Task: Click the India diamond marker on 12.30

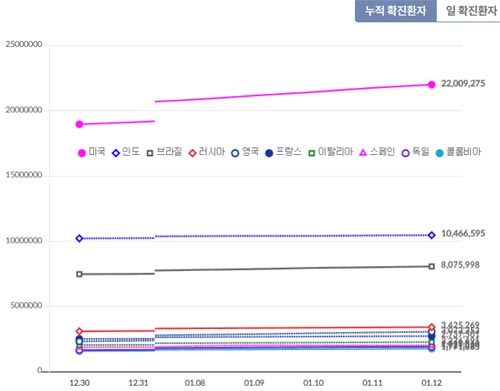Action: coord(79,238)
